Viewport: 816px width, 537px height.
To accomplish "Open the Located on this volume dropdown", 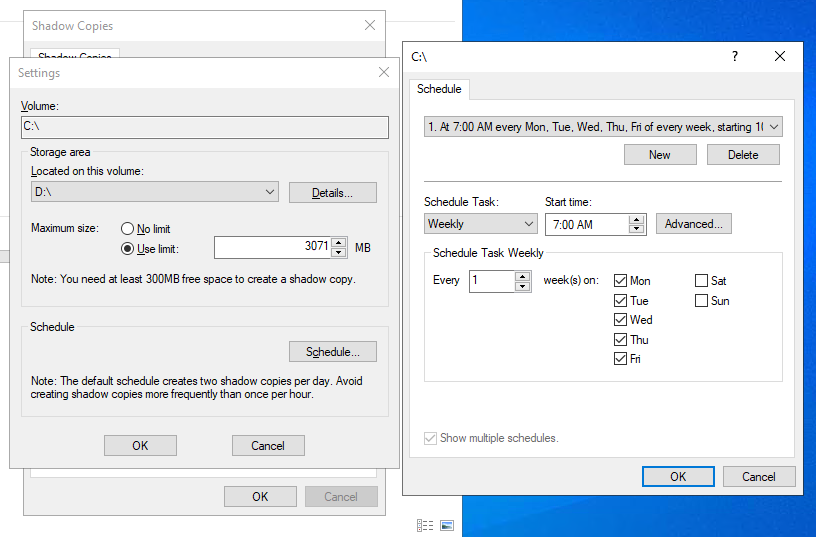I will [x=155, y=192].
